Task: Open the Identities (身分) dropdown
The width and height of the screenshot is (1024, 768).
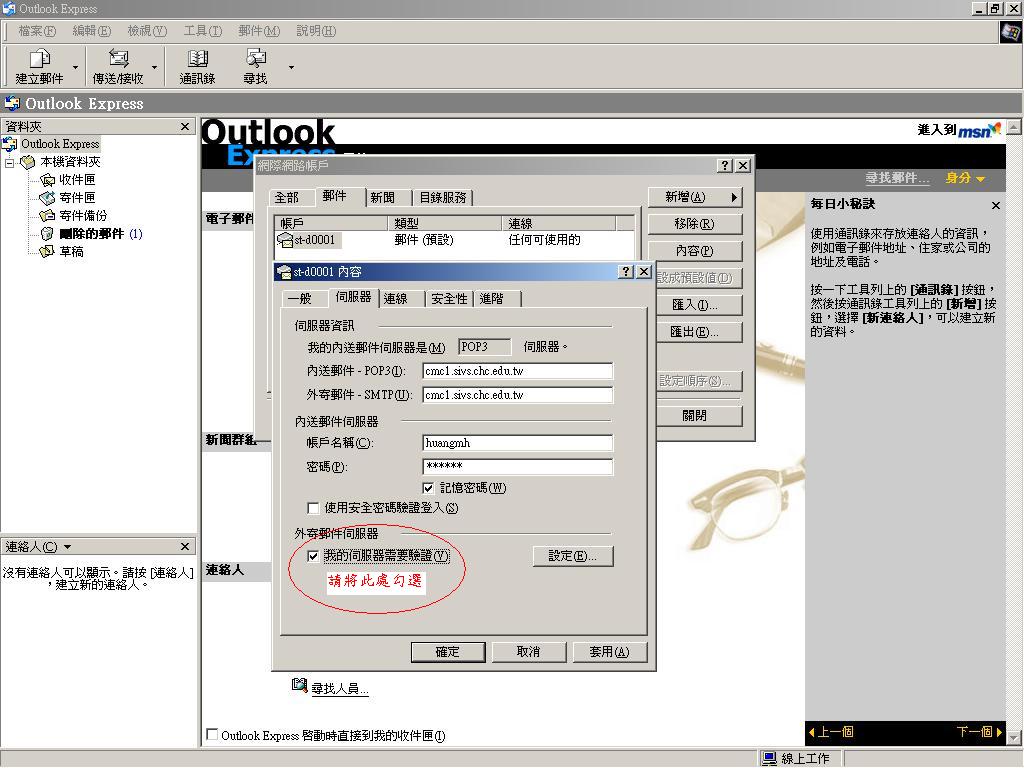Action: pyautogui.click(x=965, y=178)
